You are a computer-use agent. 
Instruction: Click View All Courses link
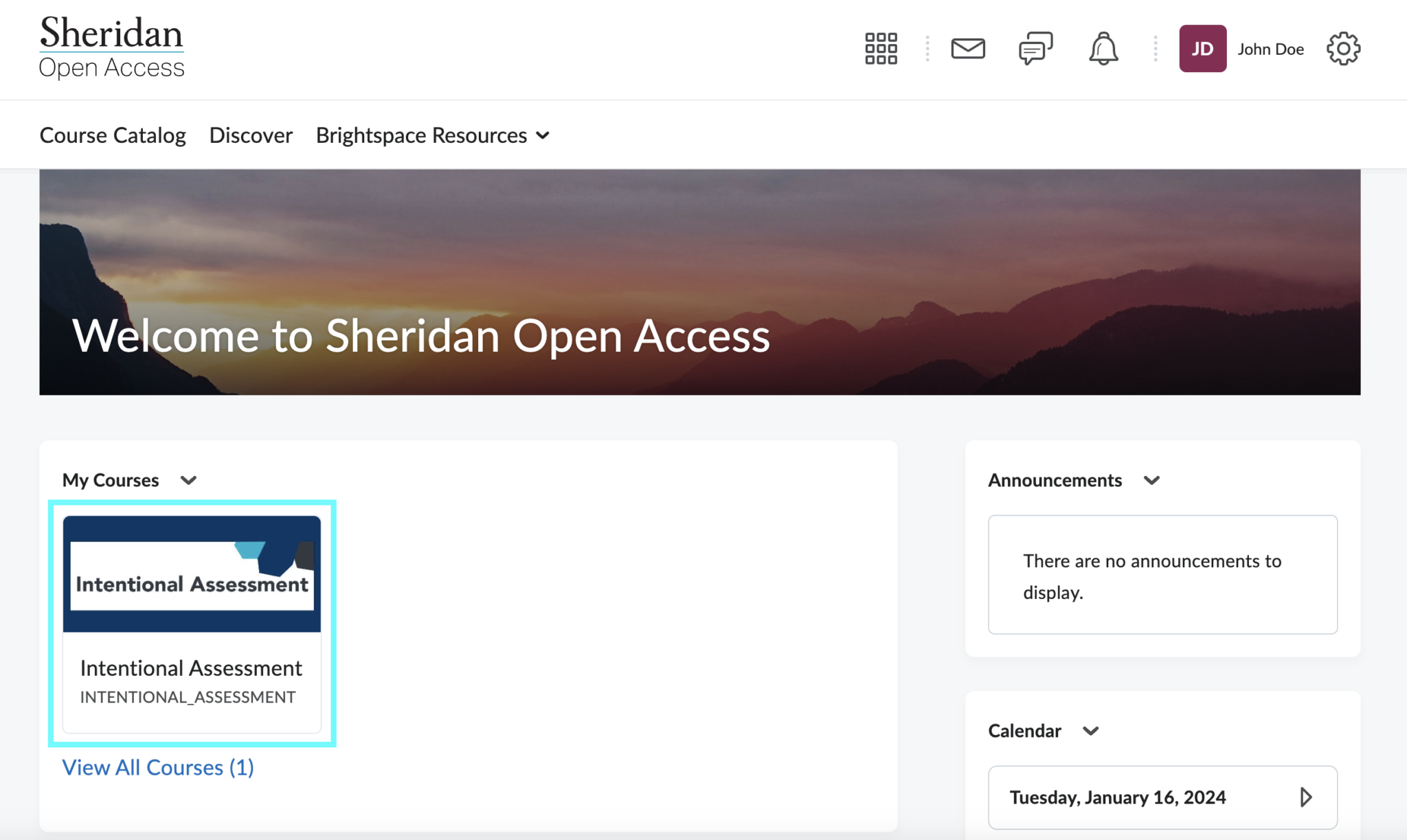(x=158, y=767)
